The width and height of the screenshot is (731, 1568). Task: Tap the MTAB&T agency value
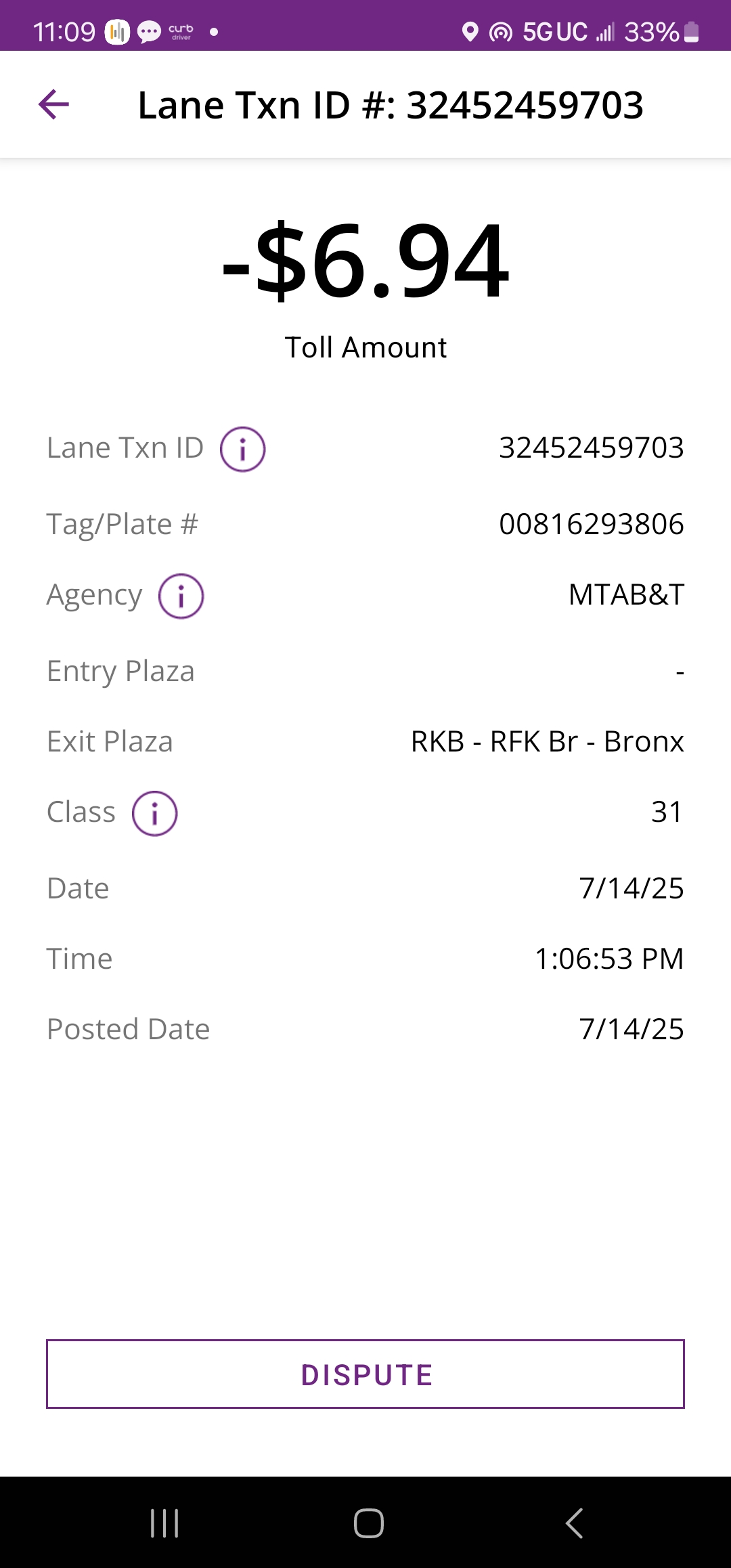pos(626,594)
